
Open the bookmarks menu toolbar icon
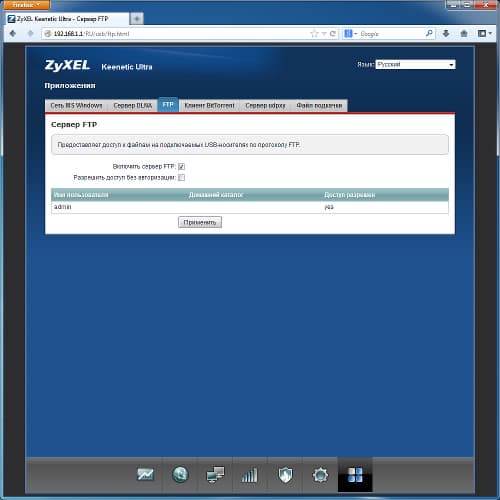coord(484,33)
